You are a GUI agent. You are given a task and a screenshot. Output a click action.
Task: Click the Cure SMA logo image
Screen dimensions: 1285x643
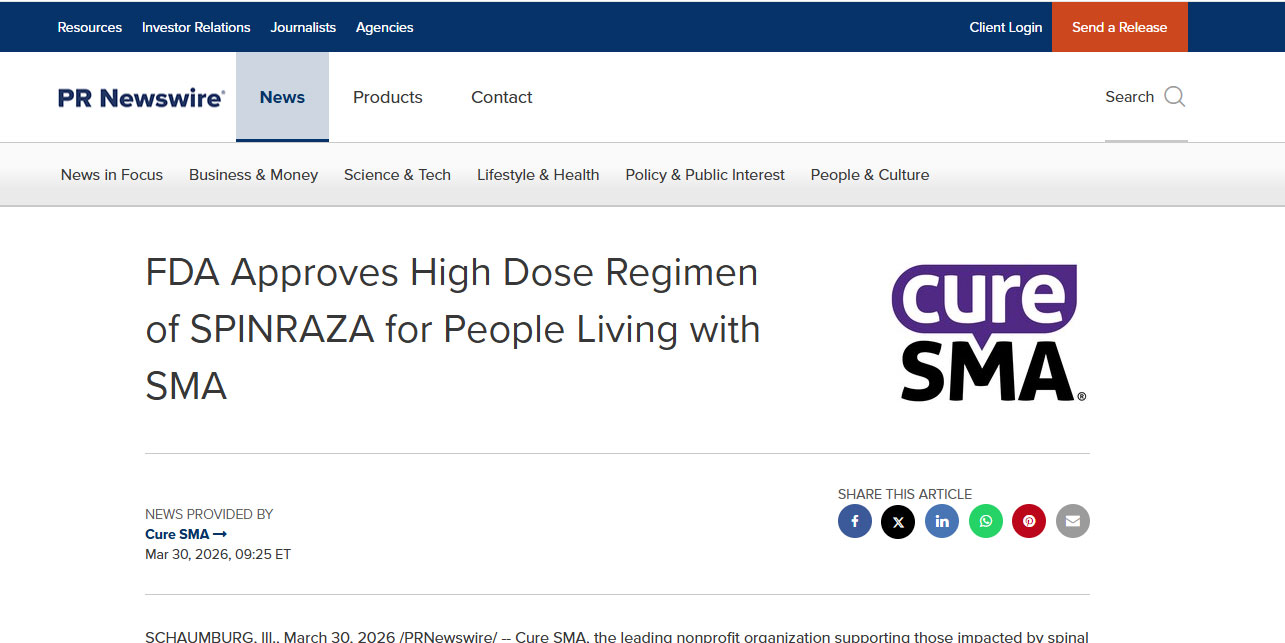pos(988,333)
